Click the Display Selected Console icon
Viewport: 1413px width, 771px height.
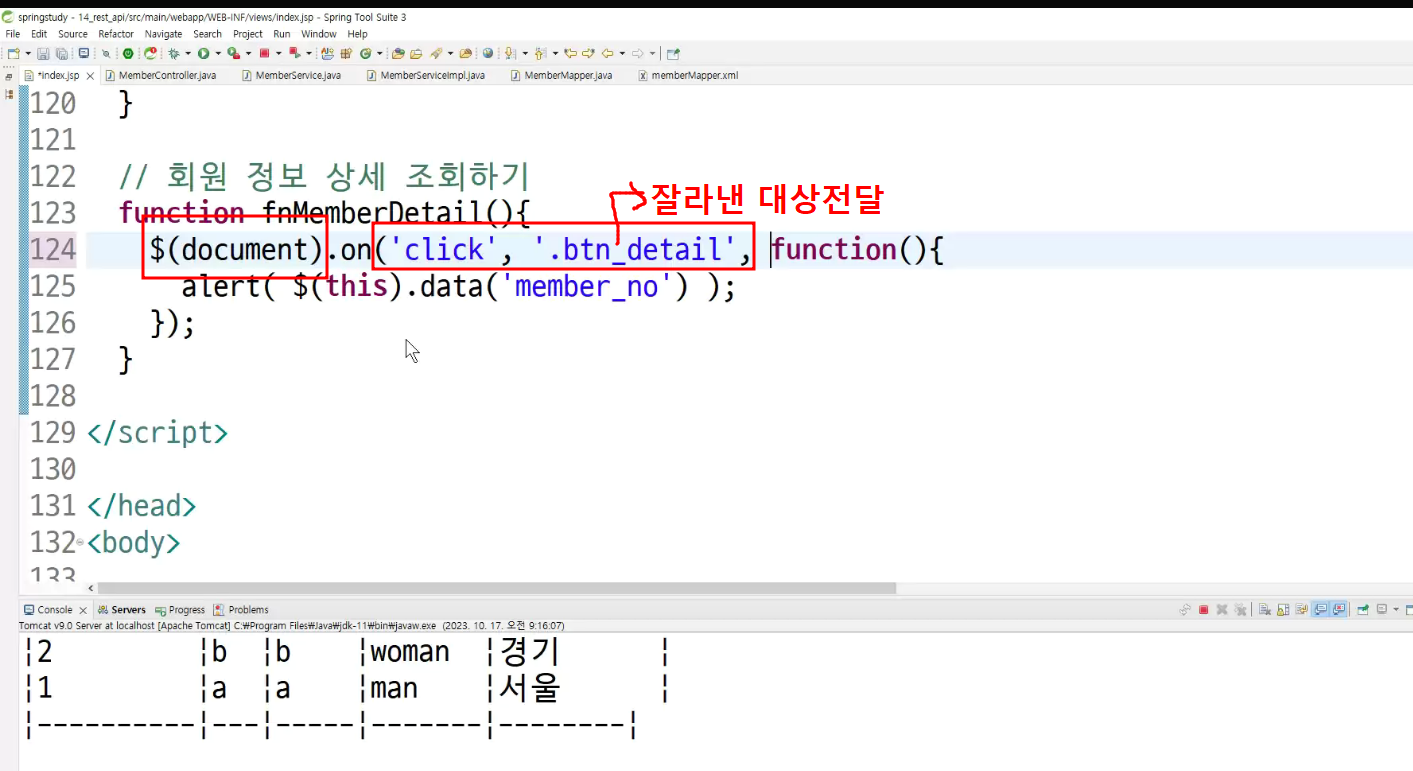coord(1382,609)
